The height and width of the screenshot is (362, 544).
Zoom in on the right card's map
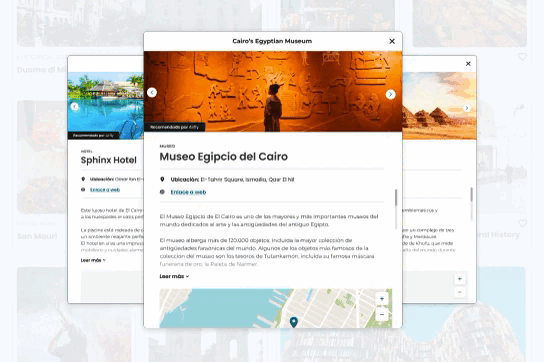coord(460,279)
